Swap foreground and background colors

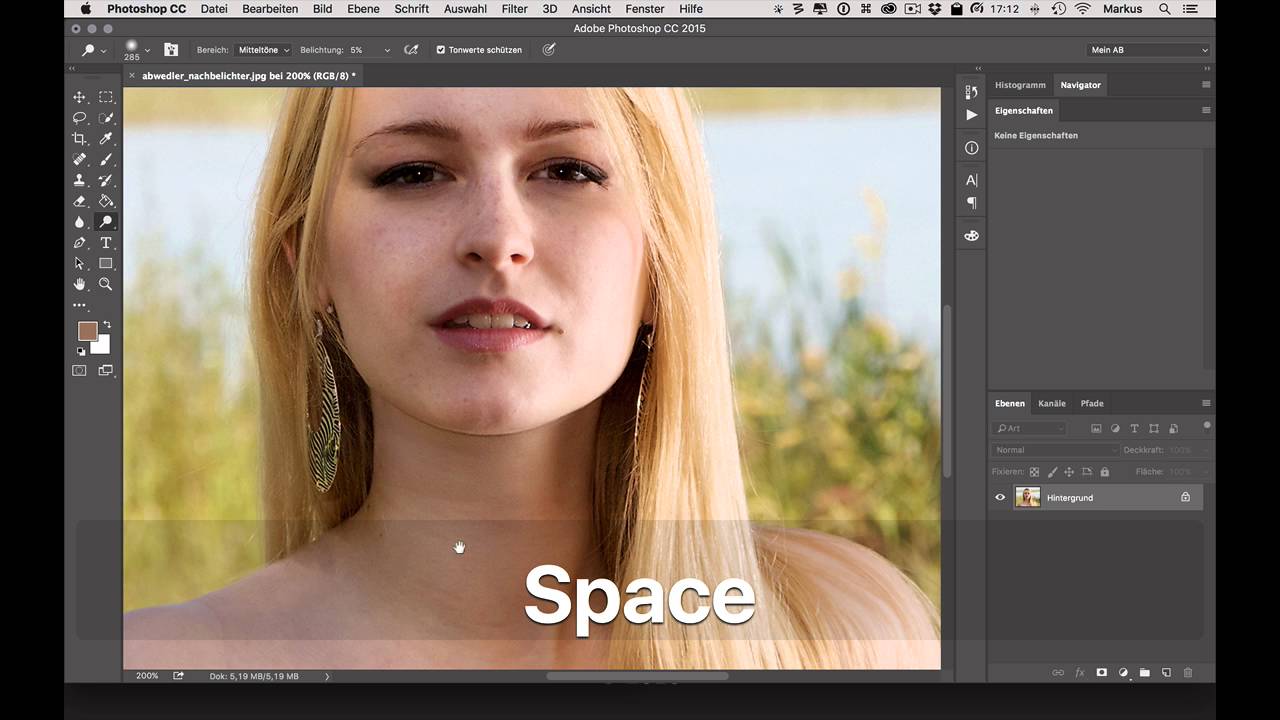[x=107, y=325]
